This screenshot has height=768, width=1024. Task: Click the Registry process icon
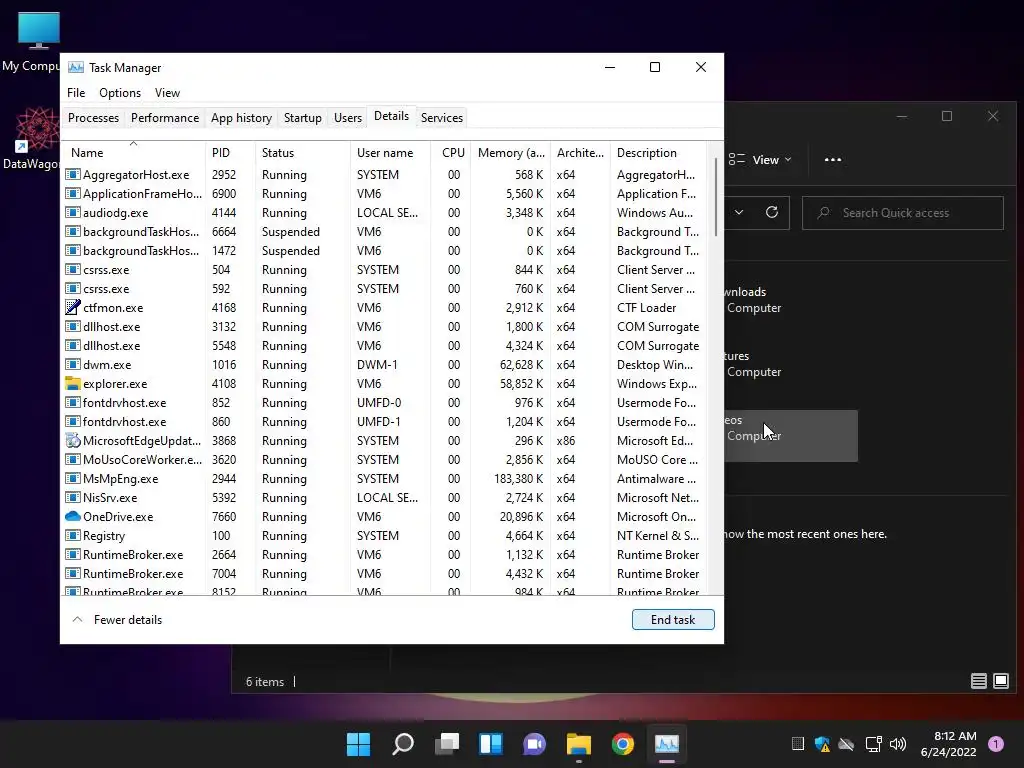pyautogui.click(x=72, y=536)
